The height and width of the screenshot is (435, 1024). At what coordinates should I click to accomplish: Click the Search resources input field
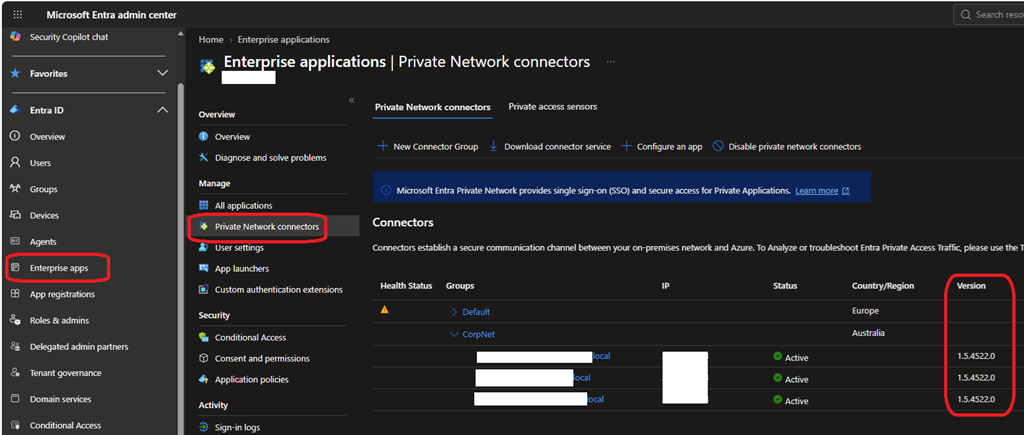pyautogui.click(x=989, y=14)
